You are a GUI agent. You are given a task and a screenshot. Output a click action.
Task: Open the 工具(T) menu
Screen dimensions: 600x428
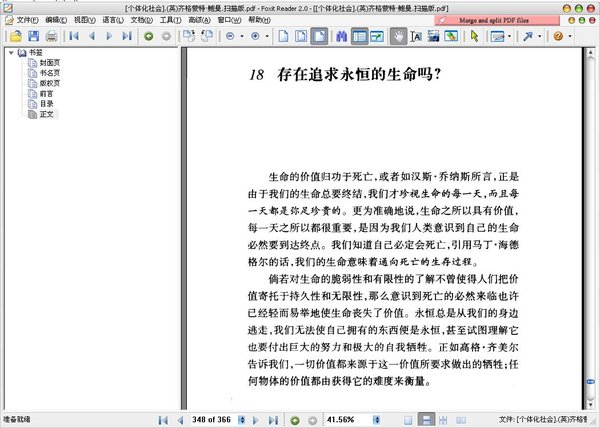(x=170, y=20)
